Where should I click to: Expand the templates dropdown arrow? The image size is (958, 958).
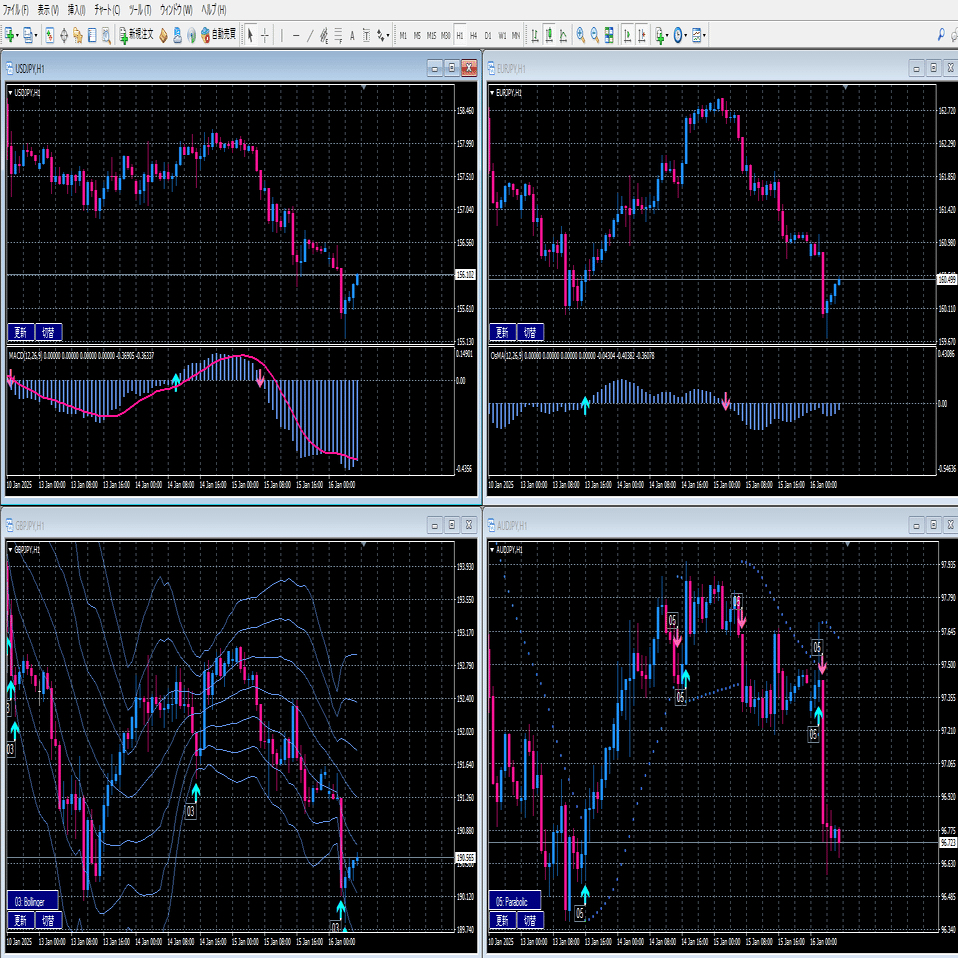(x=704, y=36)
